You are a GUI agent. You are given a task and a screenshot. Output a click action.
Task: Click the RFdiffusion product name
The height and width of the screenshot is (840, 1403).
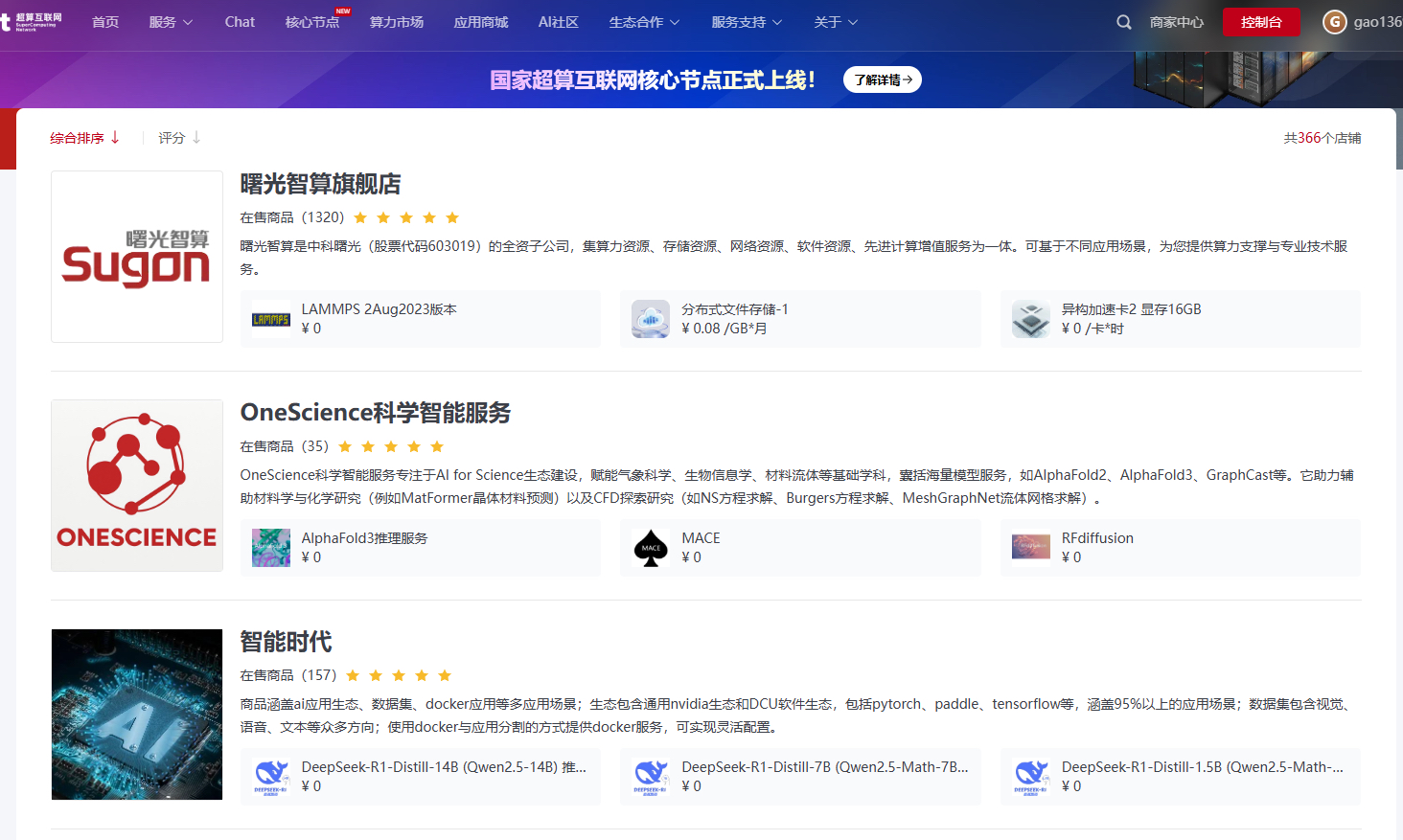tap(1097, 538)
